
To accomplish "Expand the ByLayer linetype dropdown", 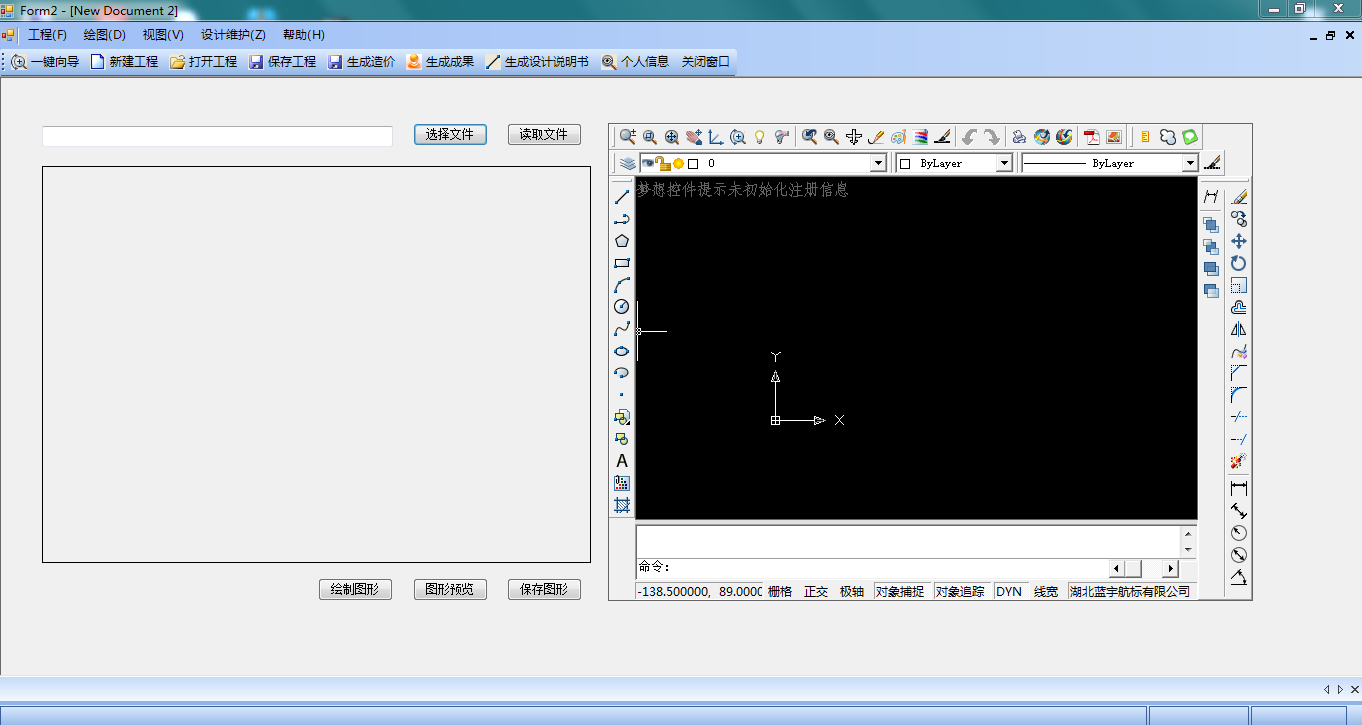I will pyautogui.click(x=1190, y=163).
